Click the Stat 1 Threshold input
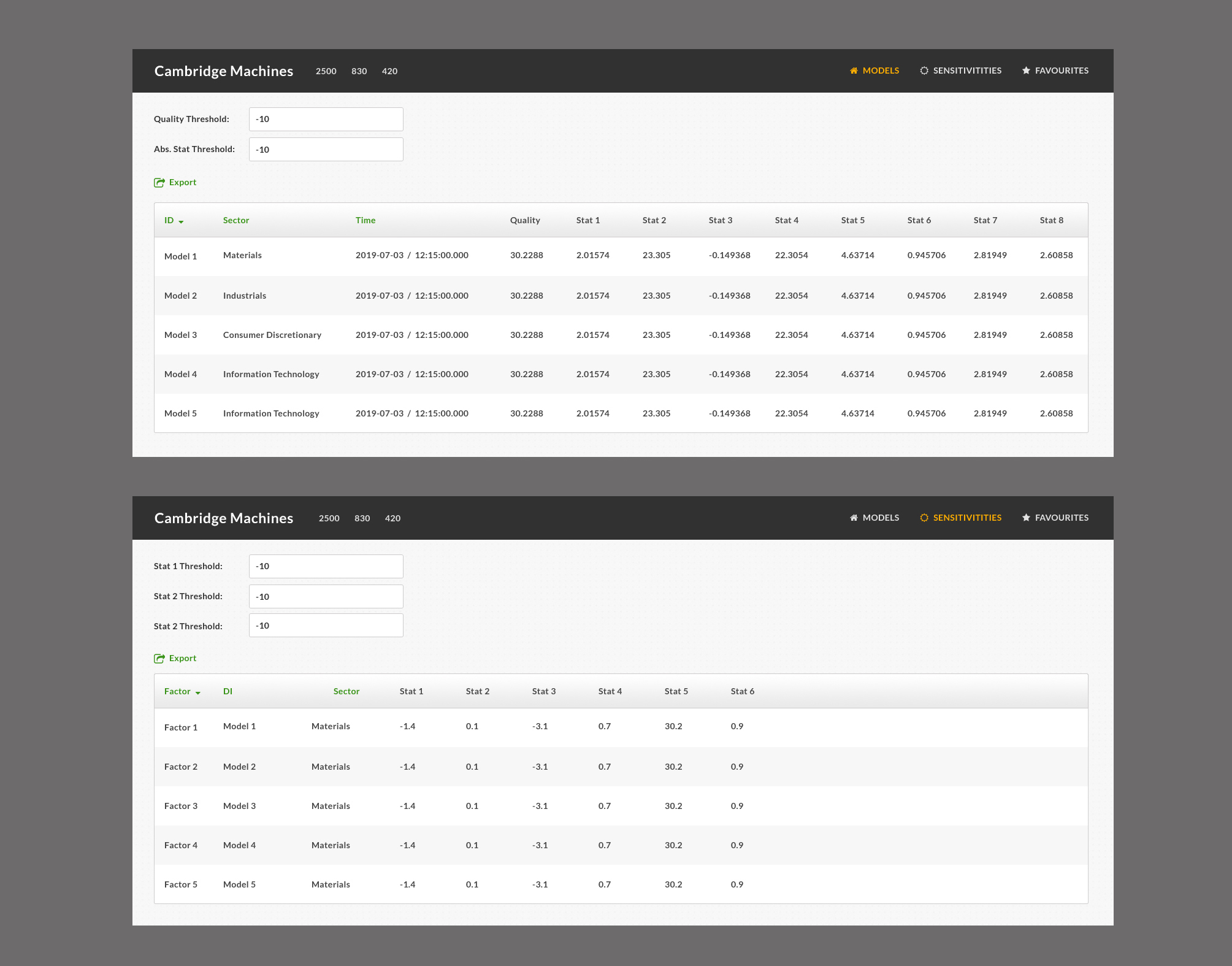Image resolution: width=1232 pixels, height=966 pixels. click(x=326, y=566)
